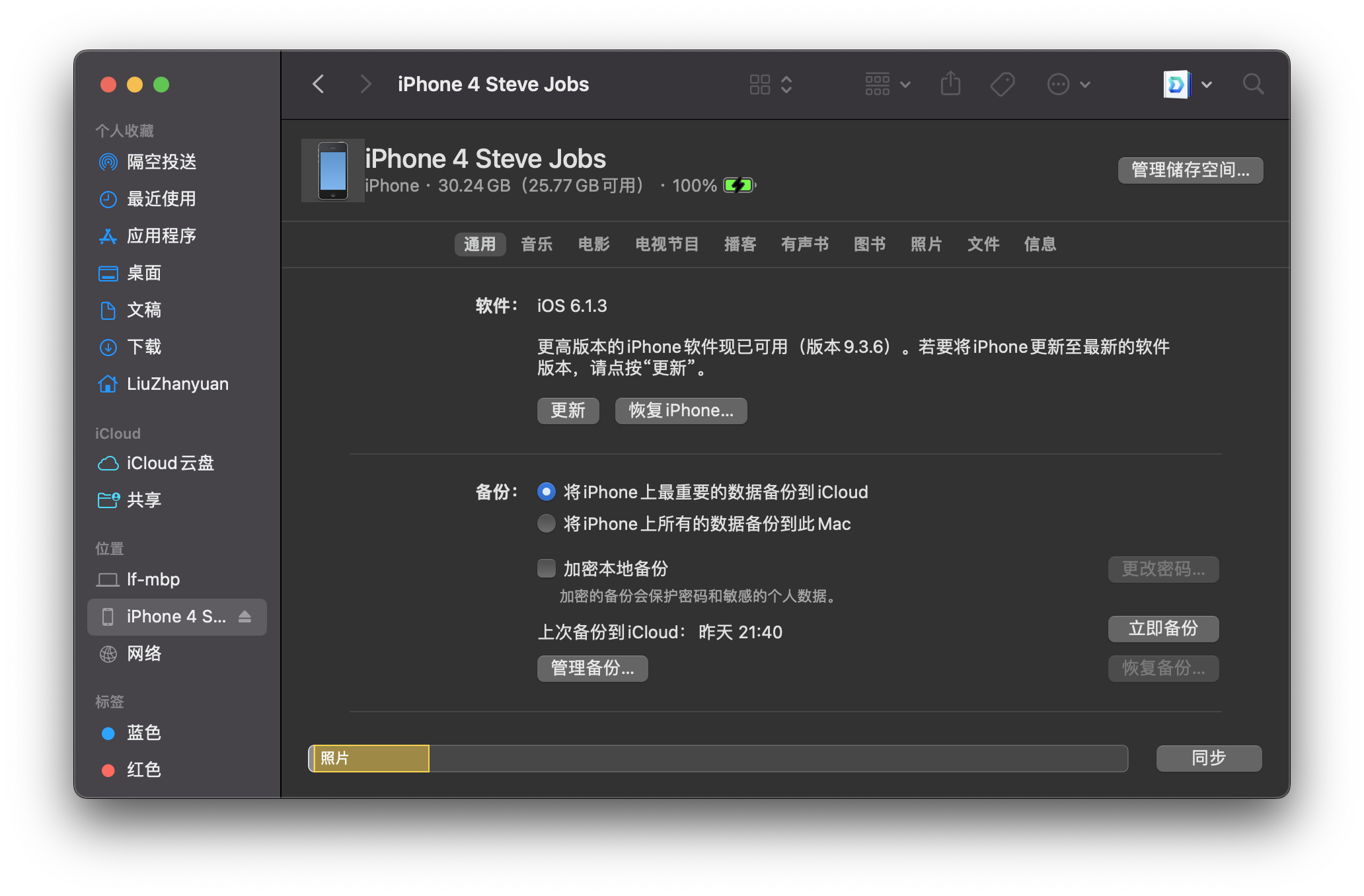1364x896 pixels.
Task: Enable 加密本地备份 checkbox
Action: [x=547, y=569]
